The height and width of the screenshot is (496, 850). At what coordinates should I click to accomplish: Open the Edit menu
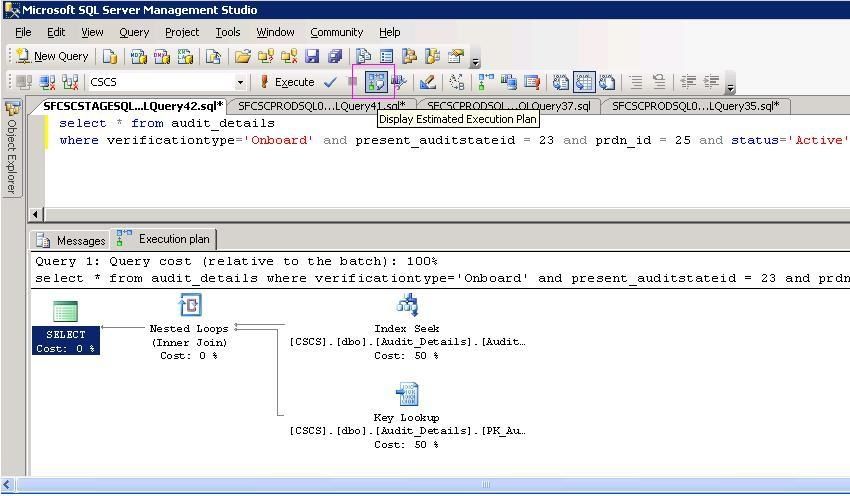(x=56, y=33)
